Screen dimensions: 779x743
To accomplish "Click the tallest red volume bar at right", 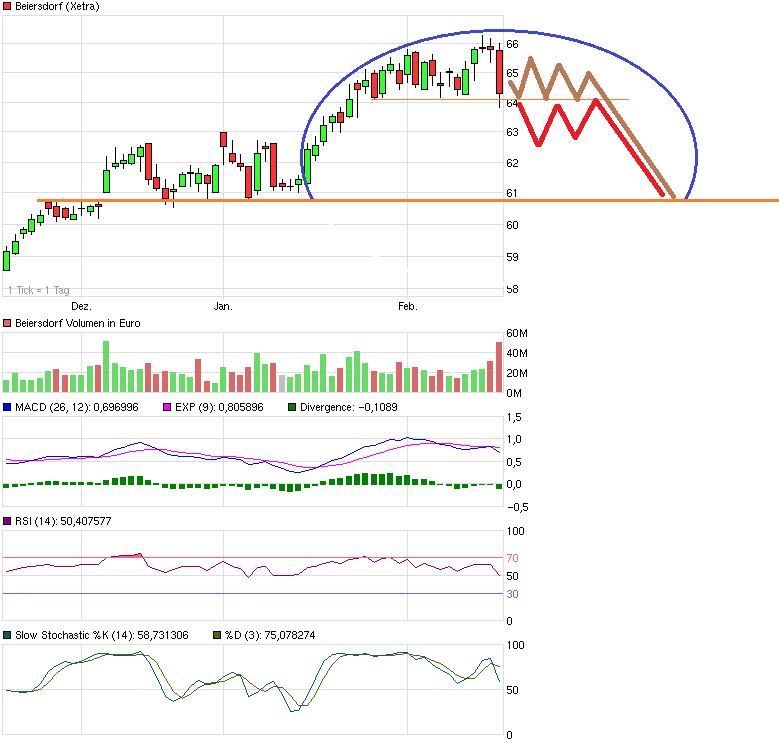I will pos(499,367).
